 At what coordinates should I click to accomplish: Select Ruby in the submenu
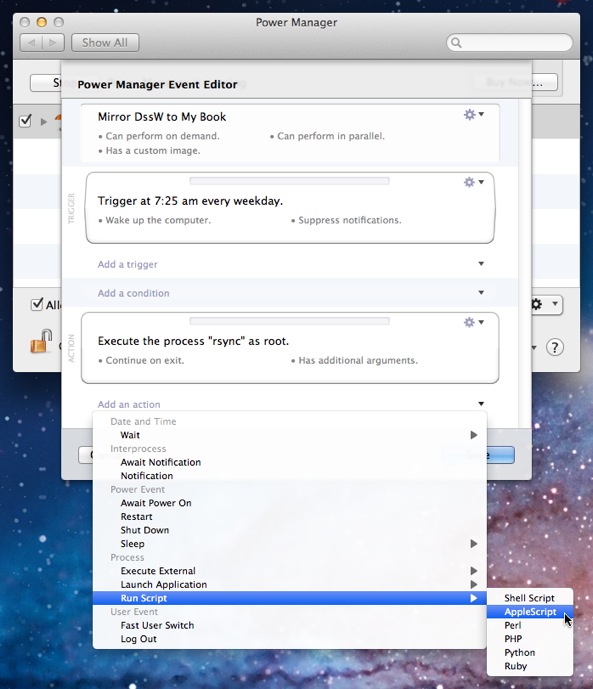pyautogui.click(x=530, y=666)
